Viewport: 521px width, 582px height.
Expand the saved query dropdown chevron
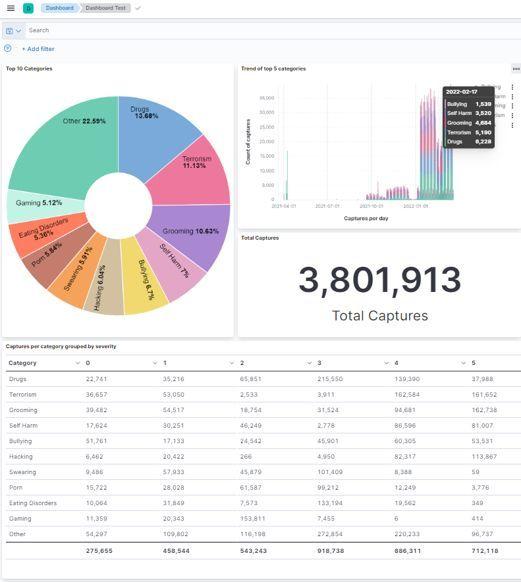[18, 31]
